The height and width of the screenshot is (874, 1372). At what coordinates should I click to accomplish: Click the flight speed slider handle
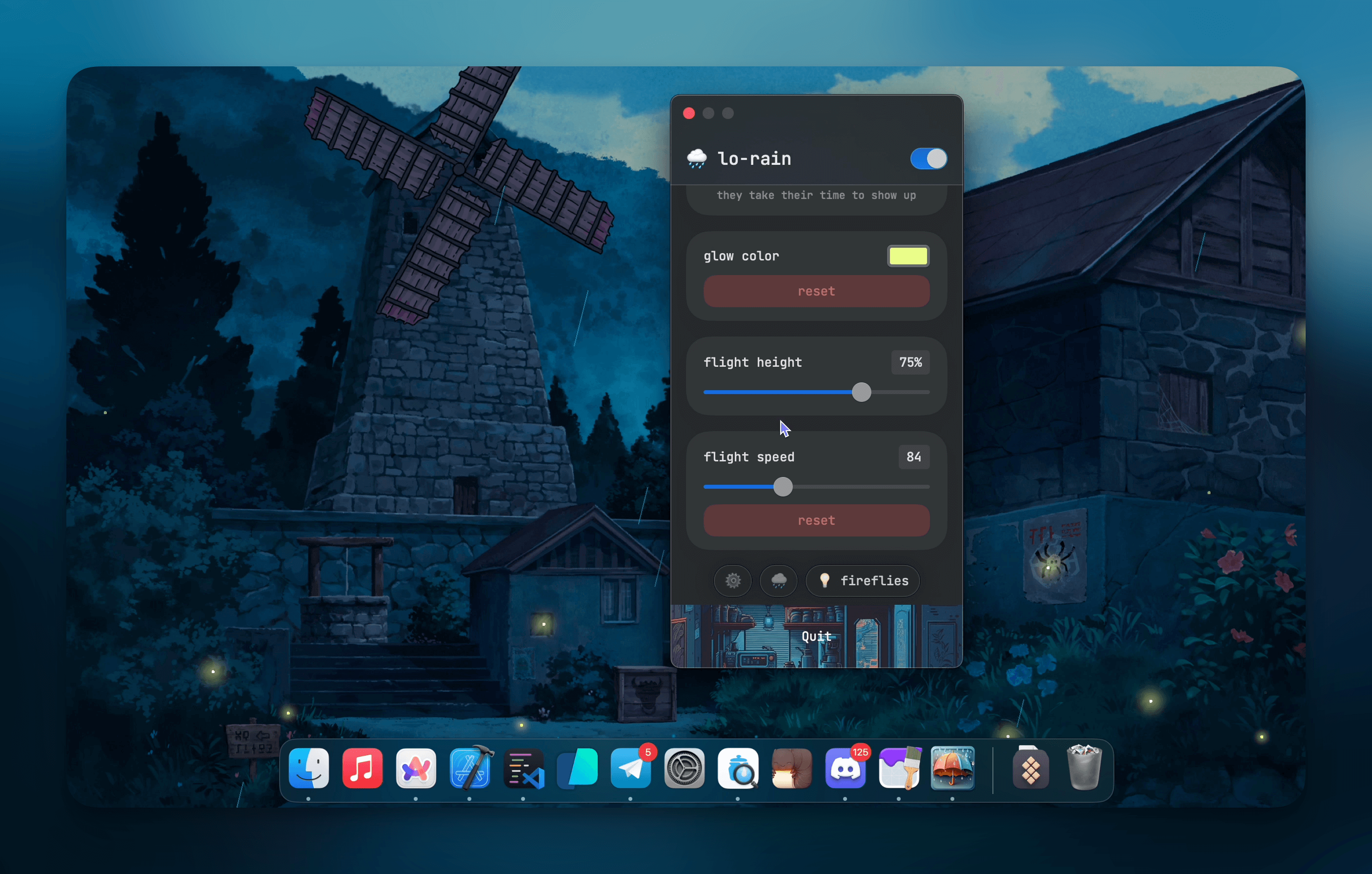783,487
